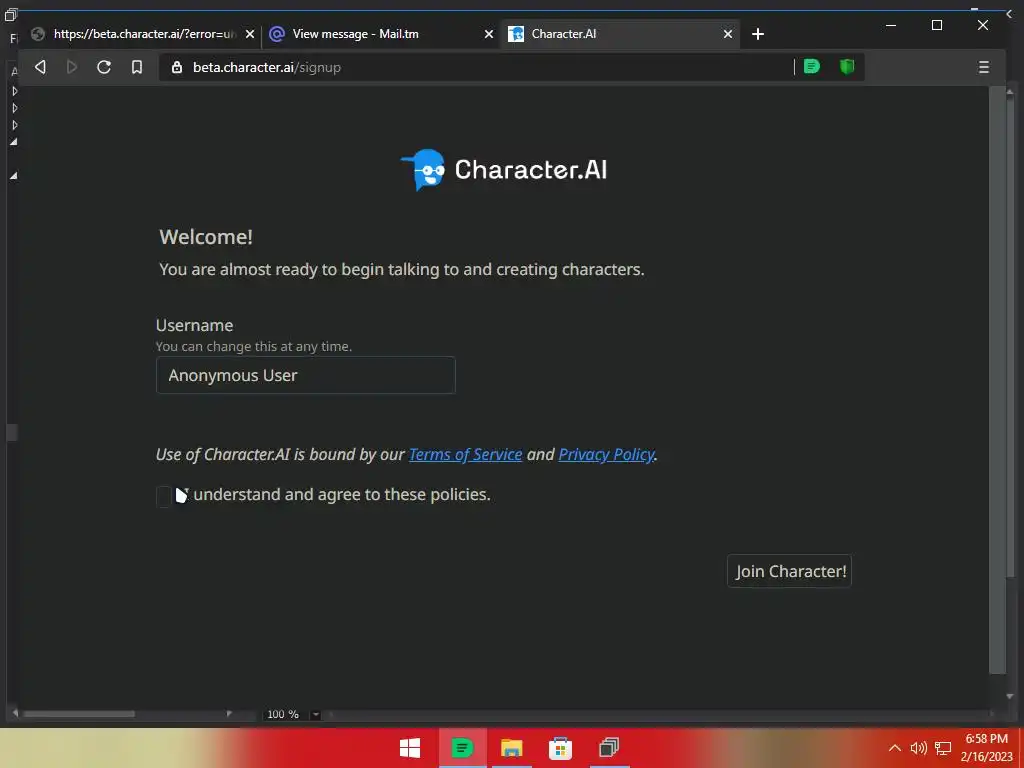The height and width of the screenshot is (768, 1024).
Task: Click the Character.AI logo
Action: coord(504,170)
